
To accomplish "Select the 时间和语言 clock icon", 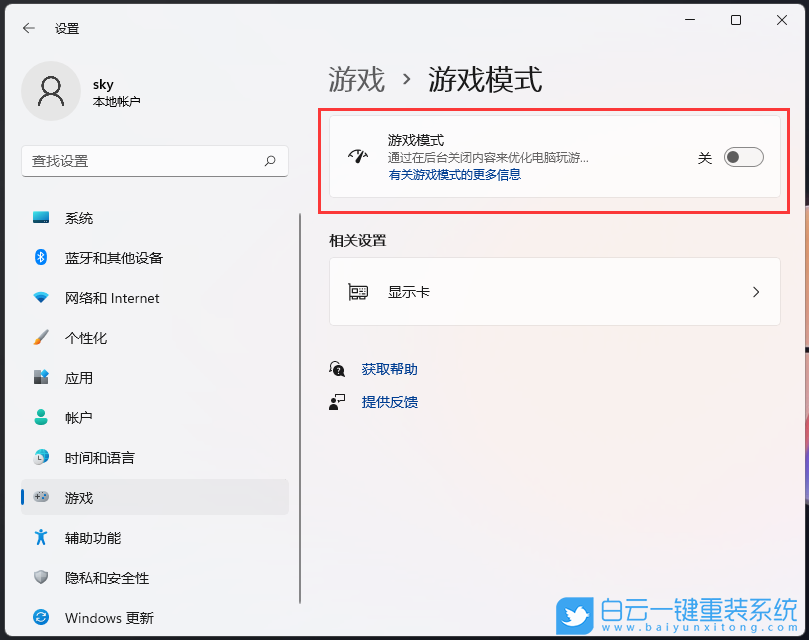I will click(x=40, y=457).
